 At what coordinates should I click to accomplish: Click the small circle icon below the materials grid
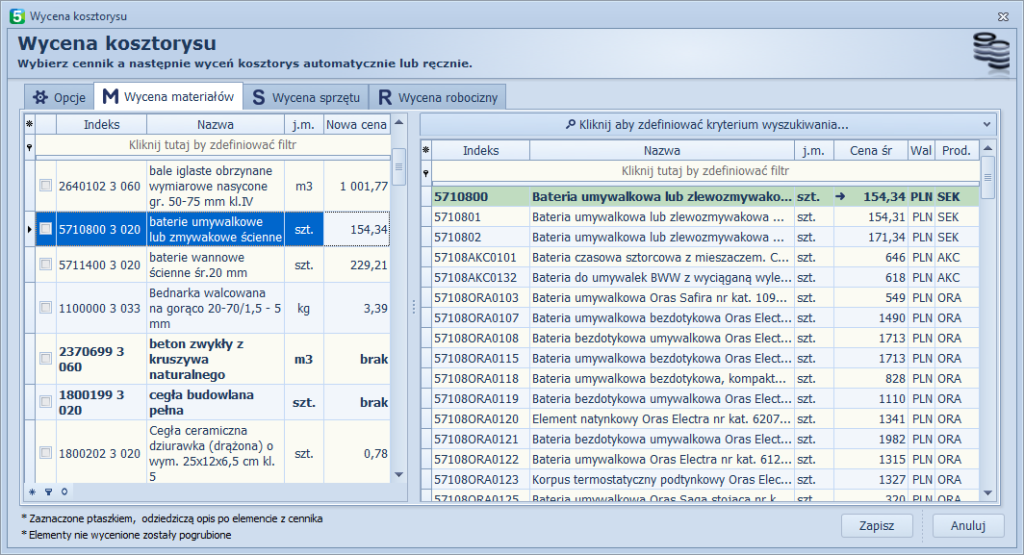64,492
